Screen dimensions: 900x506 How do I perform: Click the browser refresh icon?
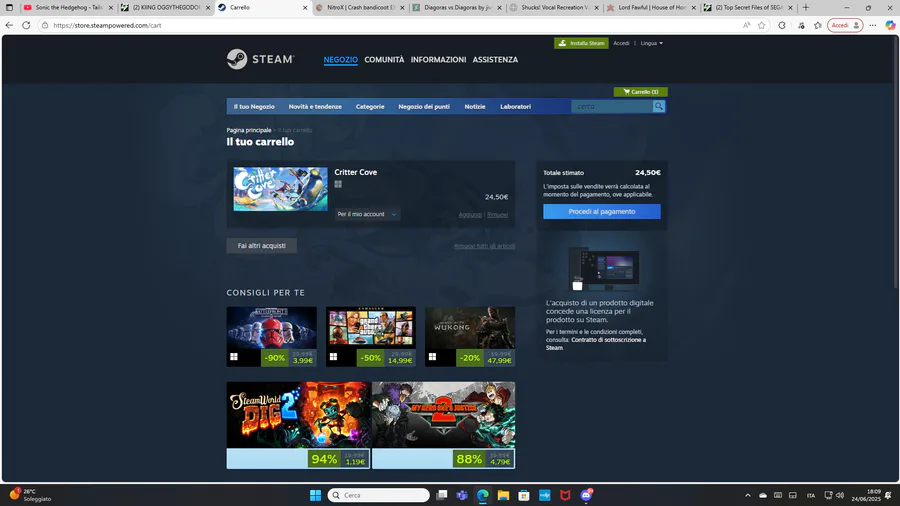[26, 25]
